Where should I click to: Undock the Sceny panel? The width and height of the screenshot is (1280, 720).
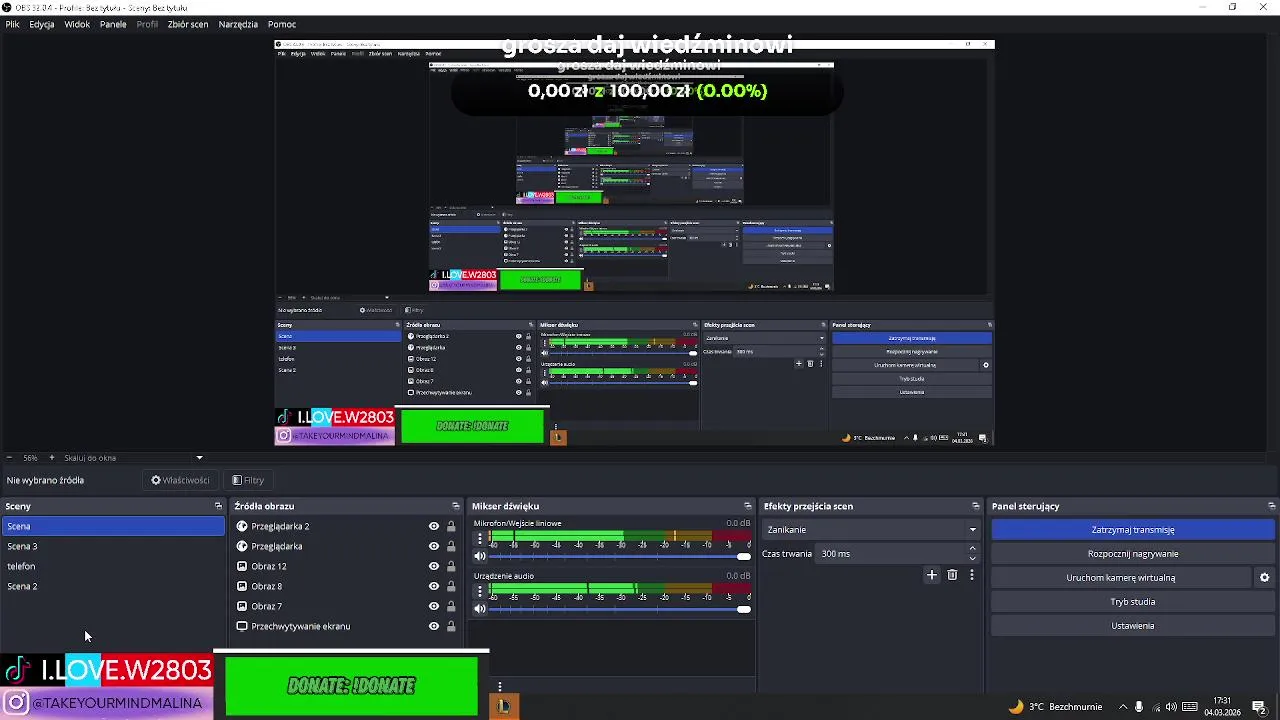click(218, 506)
